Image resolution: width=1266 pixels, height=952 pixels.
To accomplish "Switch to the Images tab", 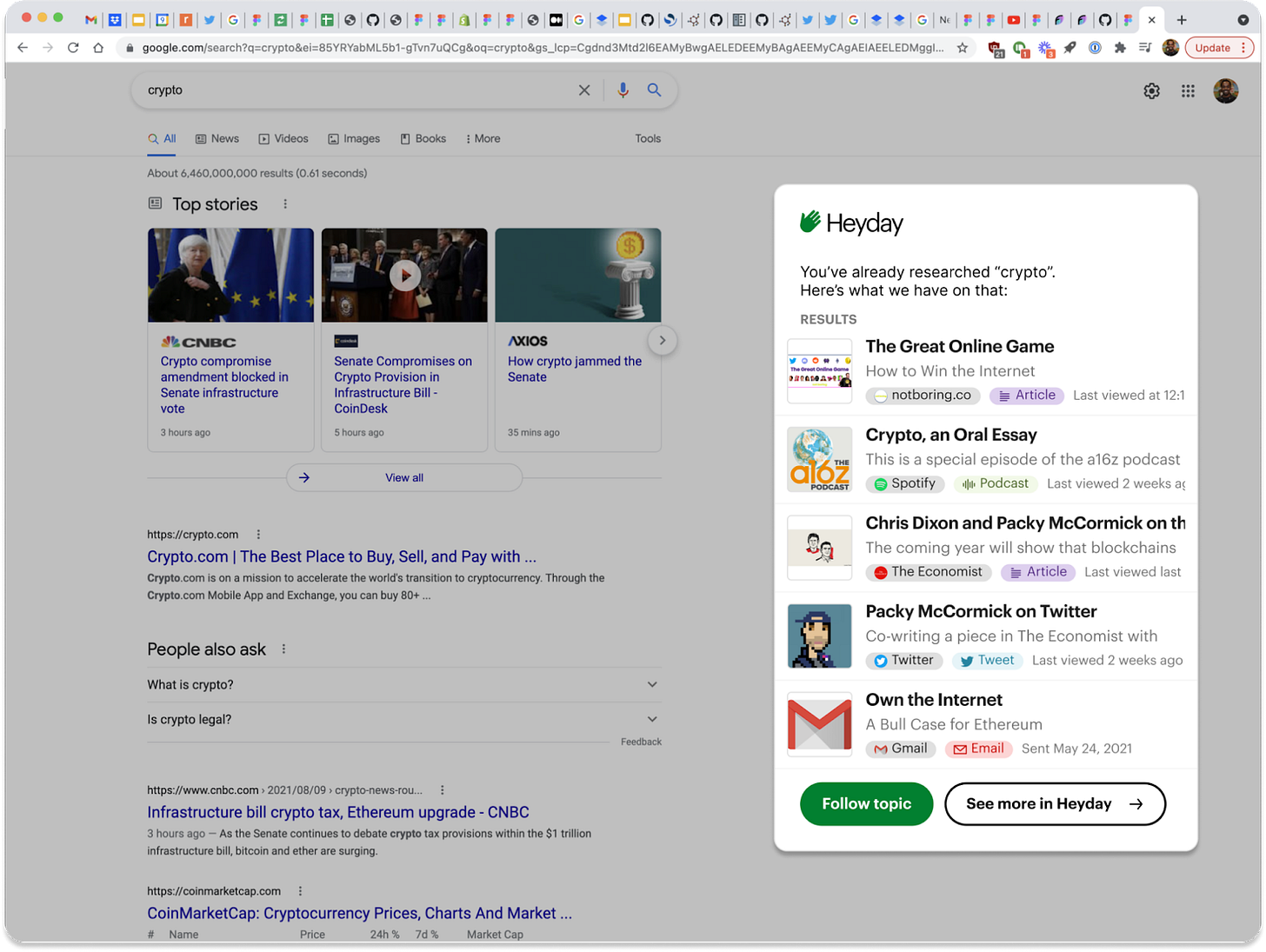I will tap(354, 139).
